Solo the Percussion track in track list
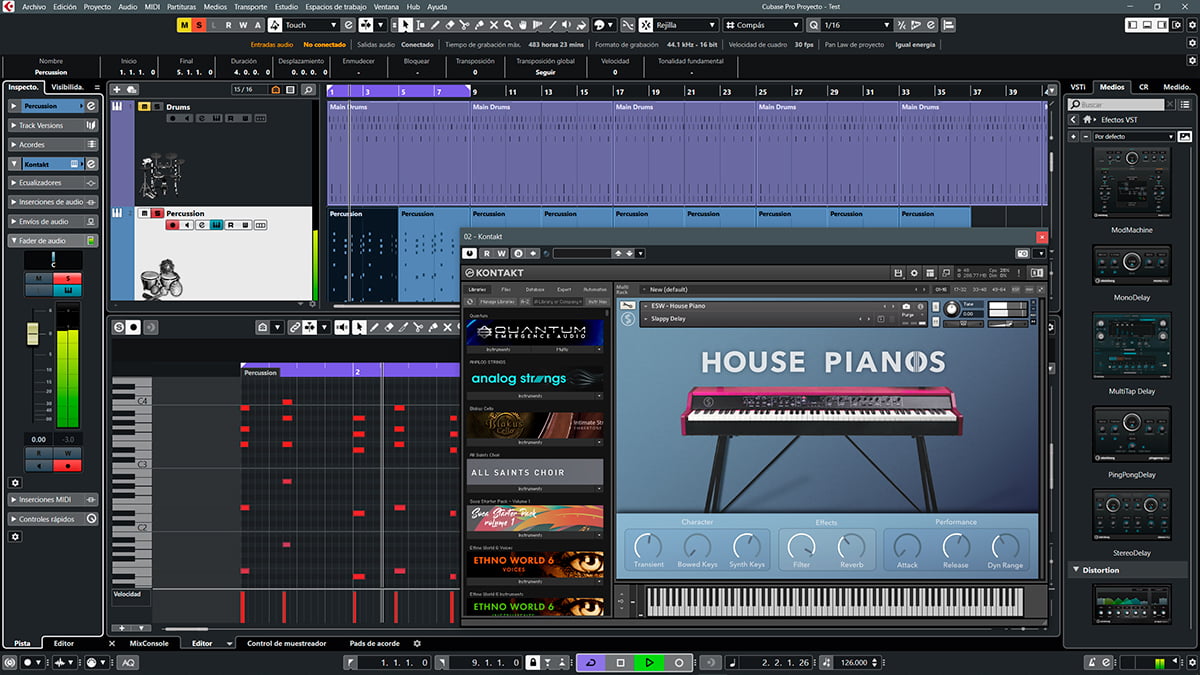1200x675 pixels. 157,213
